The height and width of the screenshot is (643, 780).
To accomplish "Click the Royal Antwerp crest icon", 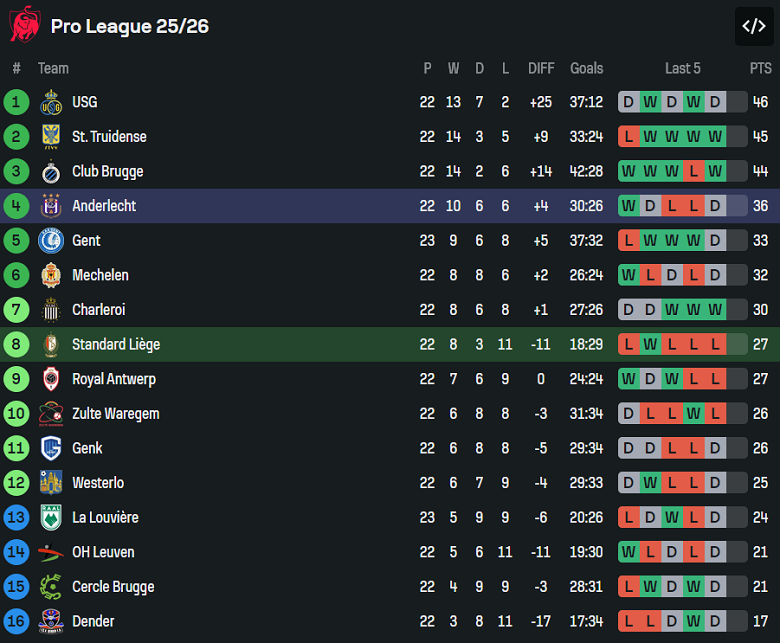I will tap(51, 379).
